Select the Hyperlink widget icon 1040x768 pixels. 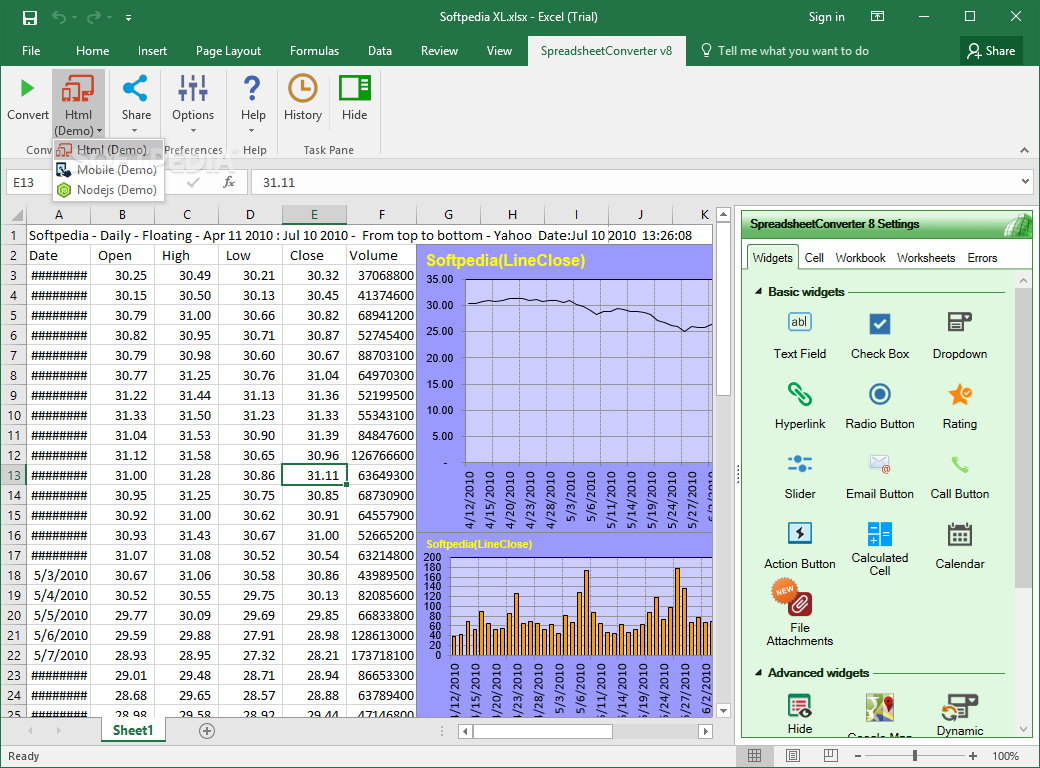[799, 394]
